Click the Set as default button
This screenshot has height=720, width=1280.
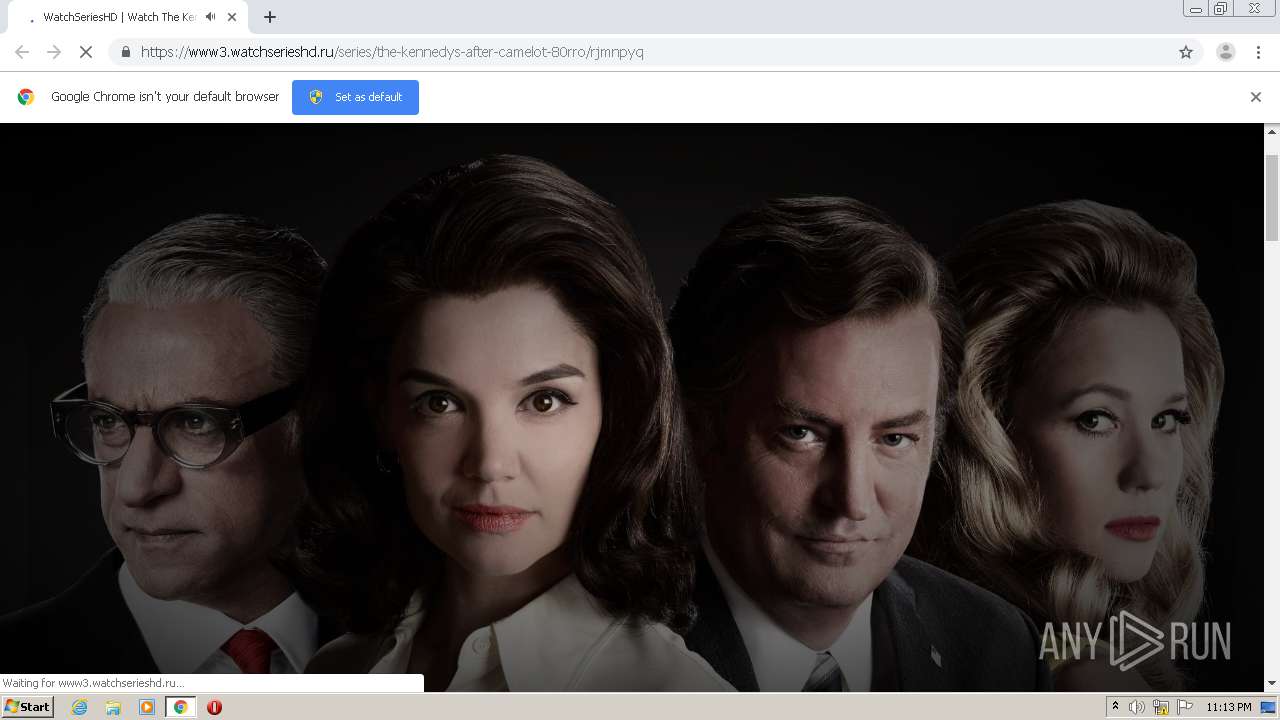[355, 97]
